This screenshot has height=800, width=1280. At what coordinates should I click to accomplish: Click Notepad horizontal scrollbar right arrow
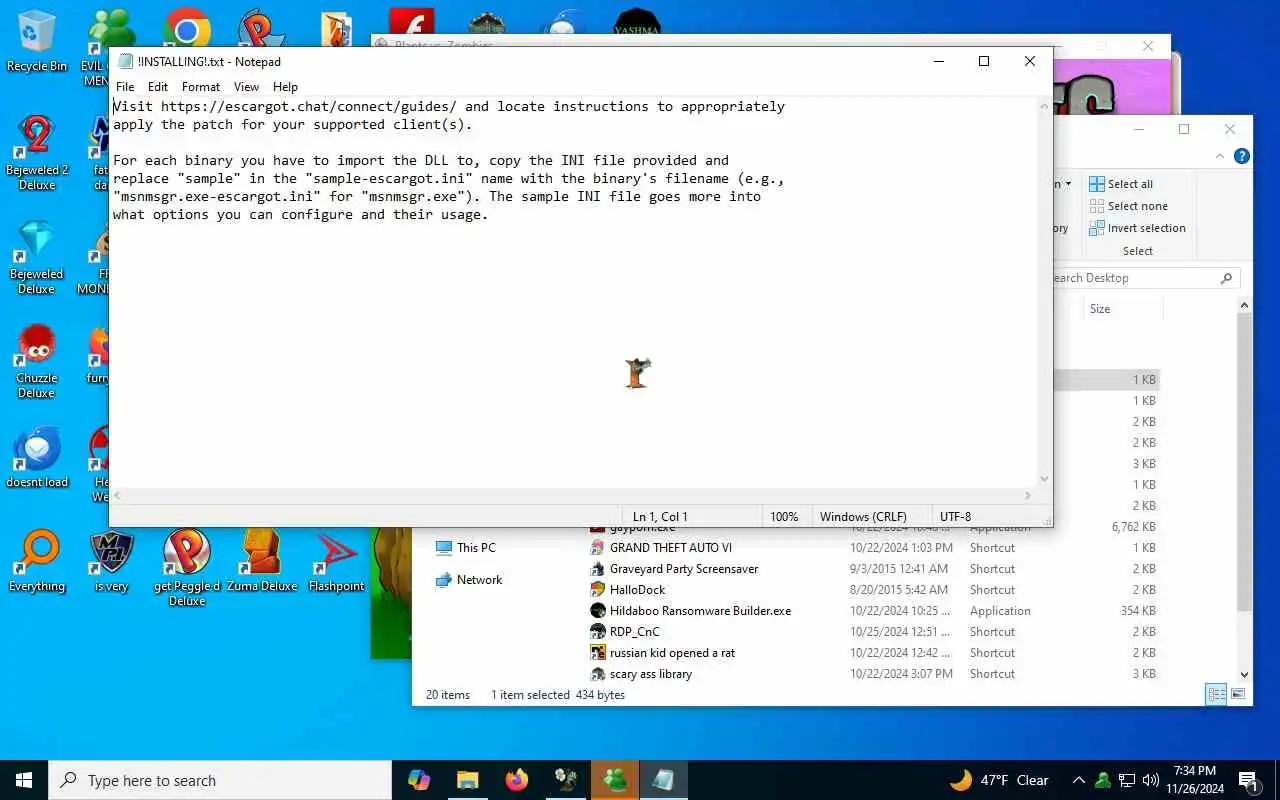pyautogui.click(x=1028, y=496)
